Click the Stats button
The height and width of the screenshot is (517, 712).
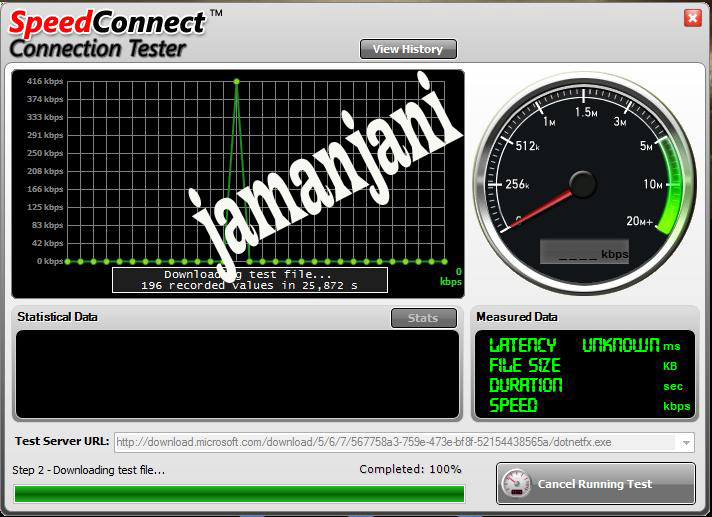coord(424,318)
